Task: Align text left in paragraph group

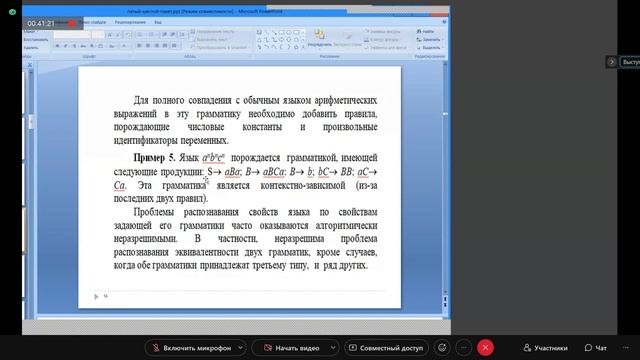Action: tap(139, 46)
